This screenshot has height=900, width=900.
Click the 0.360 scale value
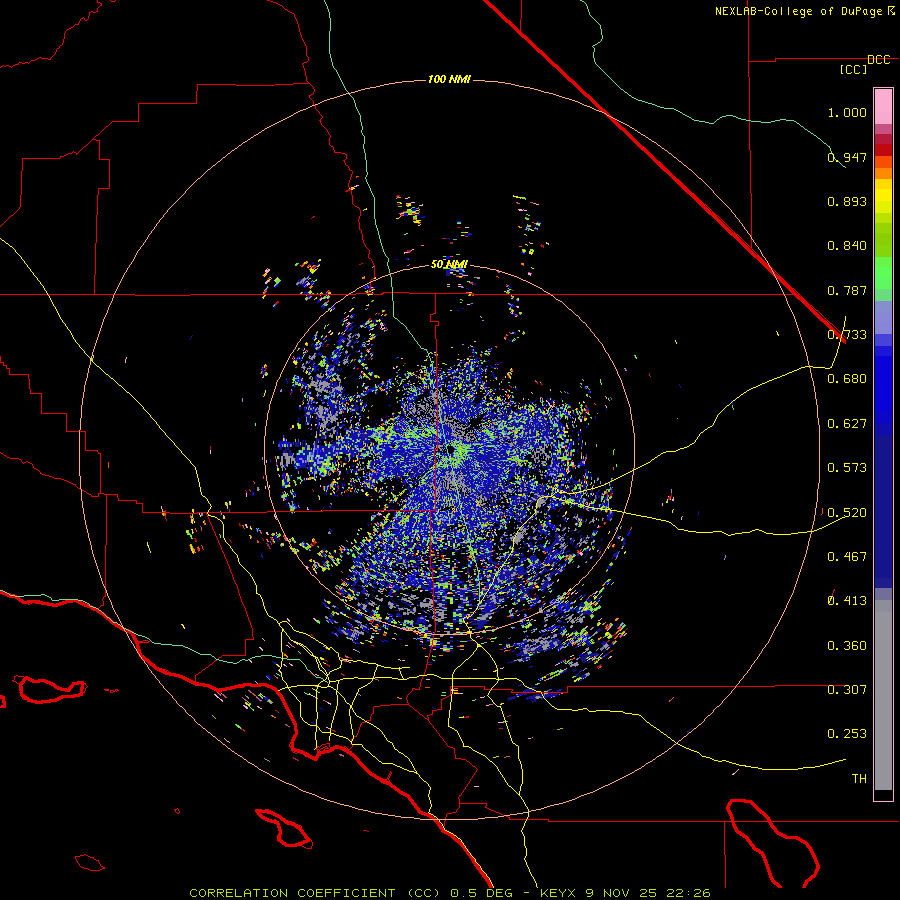[x=847, y=646]
